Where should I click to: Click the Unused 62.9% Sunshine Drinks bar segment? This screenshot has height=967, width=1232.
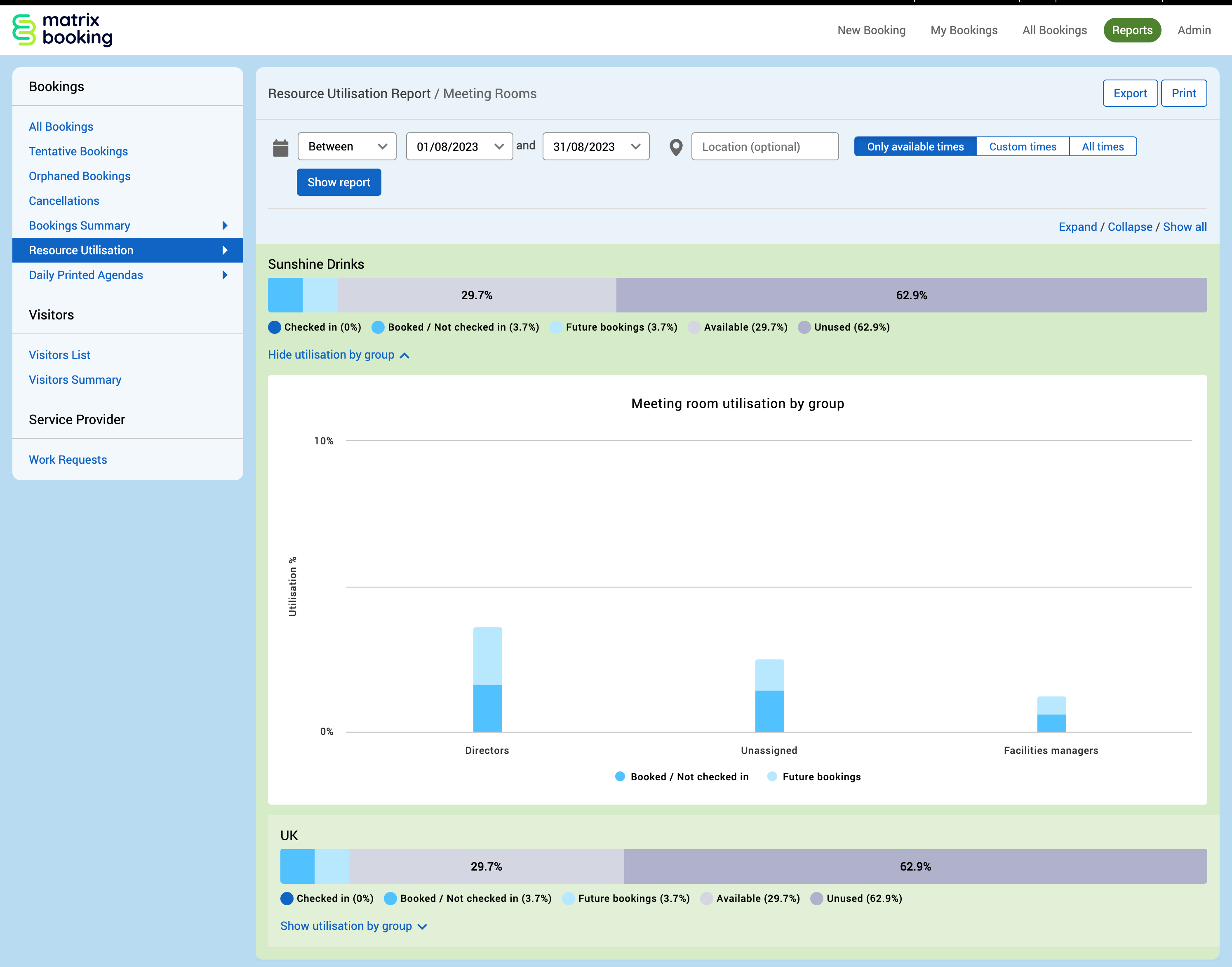pyautogui.click(x=911, y=295)
